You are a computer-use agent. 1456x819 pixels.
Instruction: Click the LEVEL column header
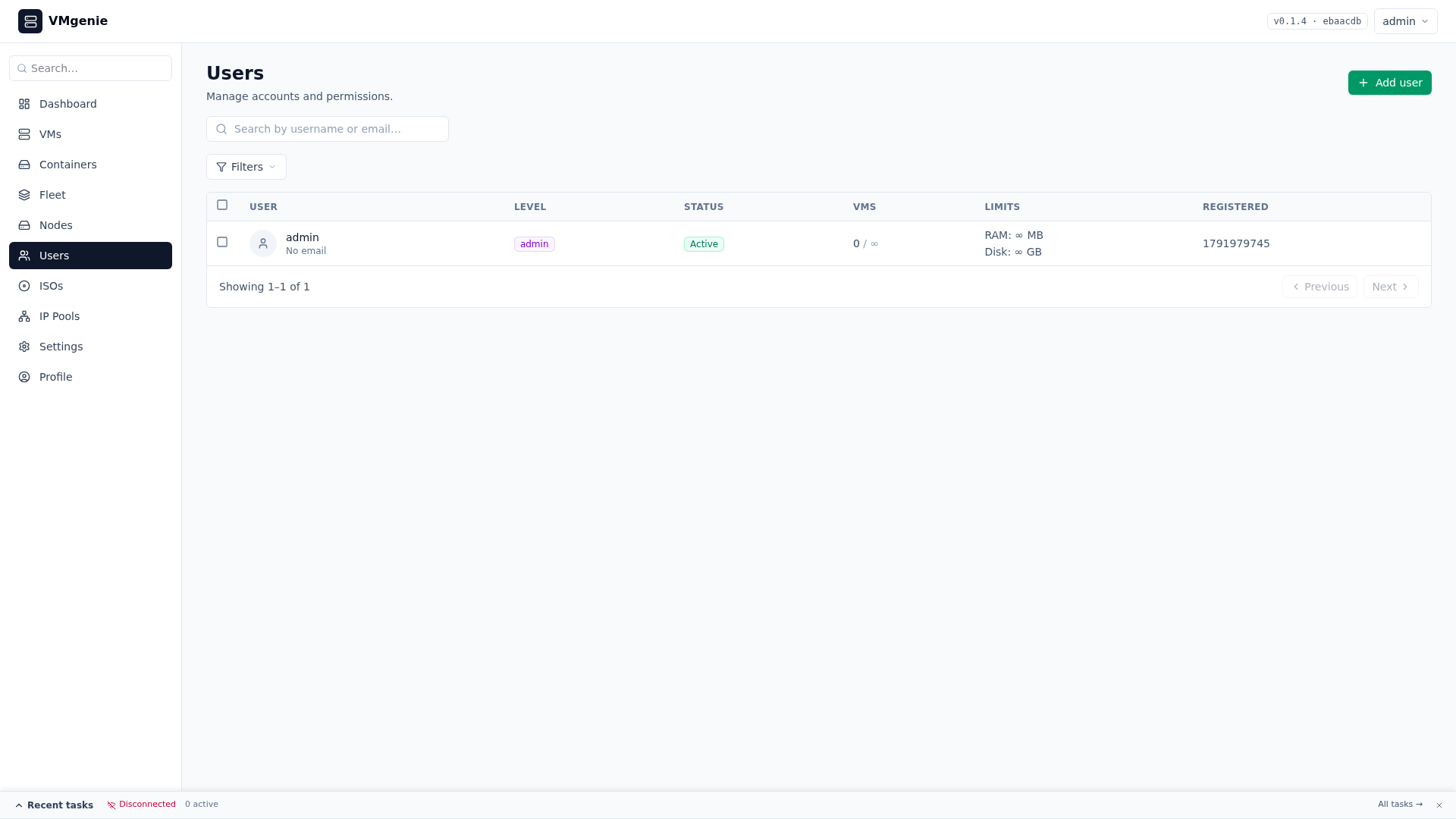tap(530, 207)
